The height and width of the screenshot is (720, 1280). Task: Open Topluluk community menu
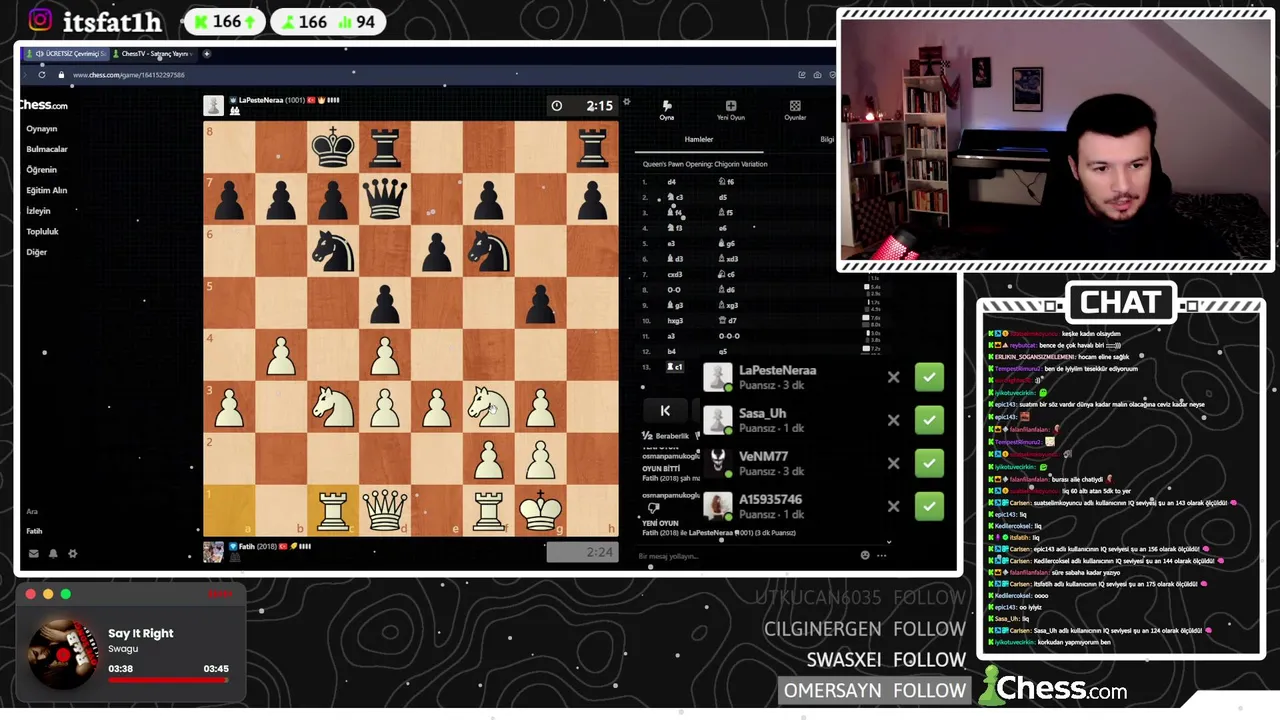tap(42, 232)
